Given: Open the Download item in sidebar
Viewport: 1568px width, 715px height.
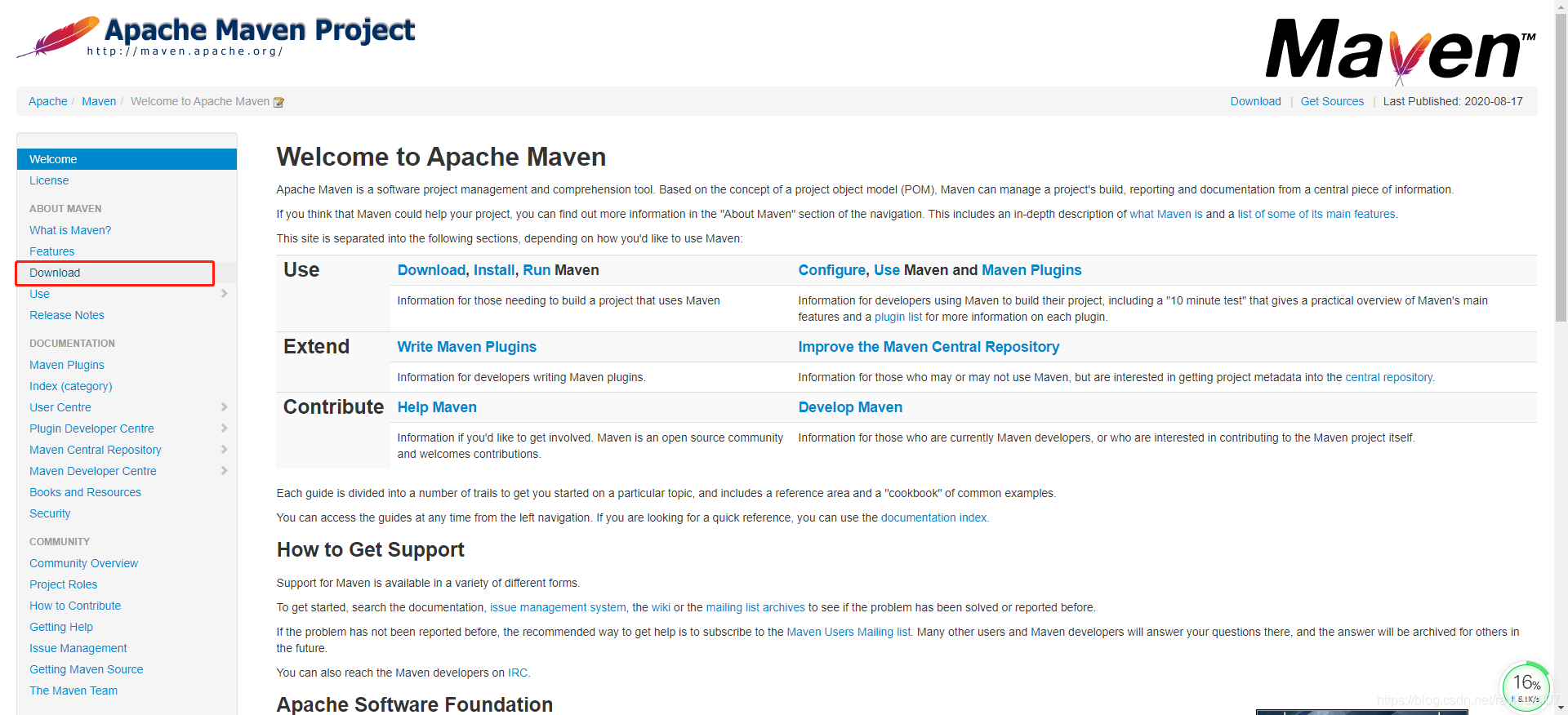Looking at the screenshot, I should coord(55,273).
